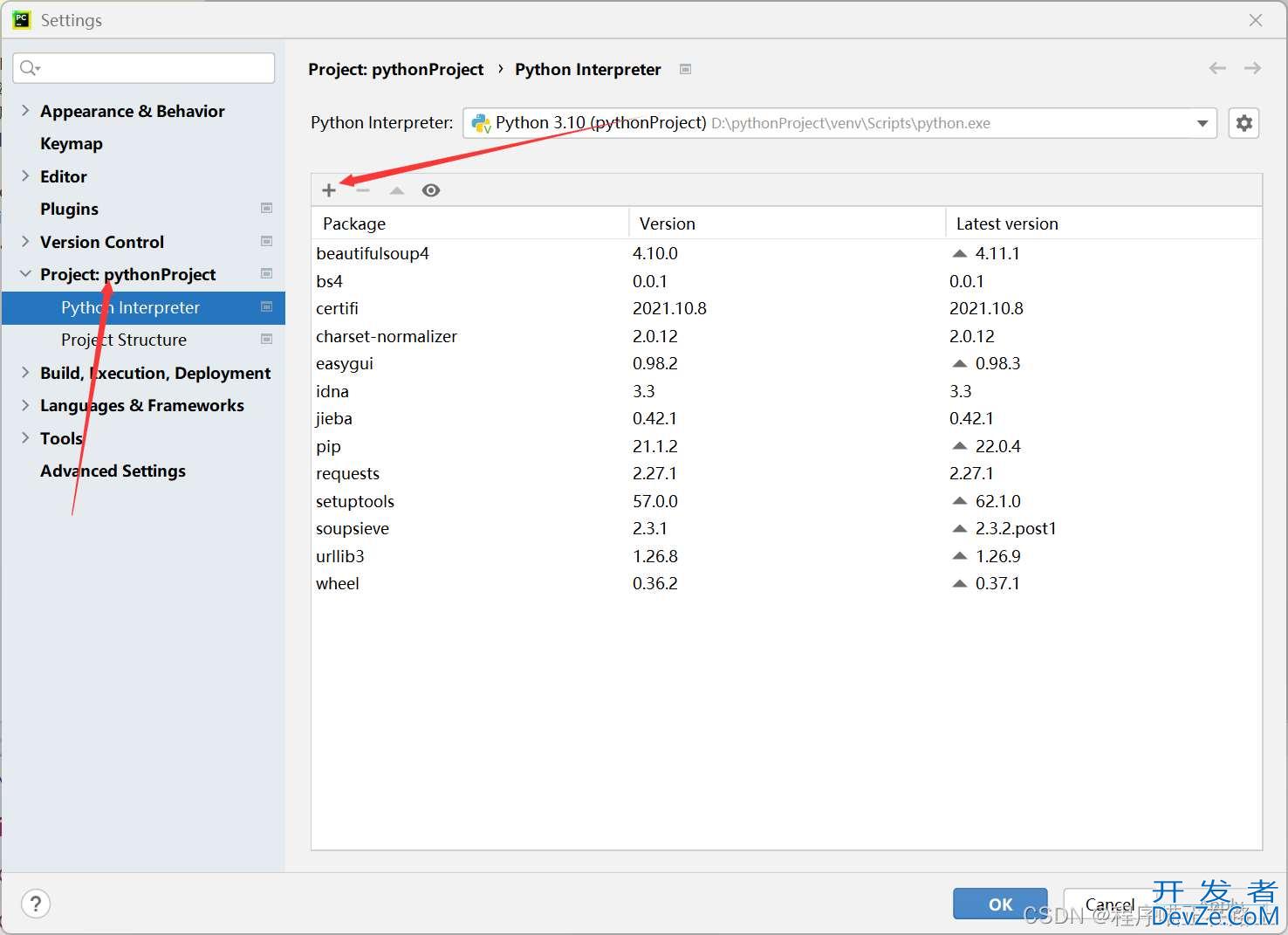
Task: Select the urllib3 package row
Action: (786, 556)
